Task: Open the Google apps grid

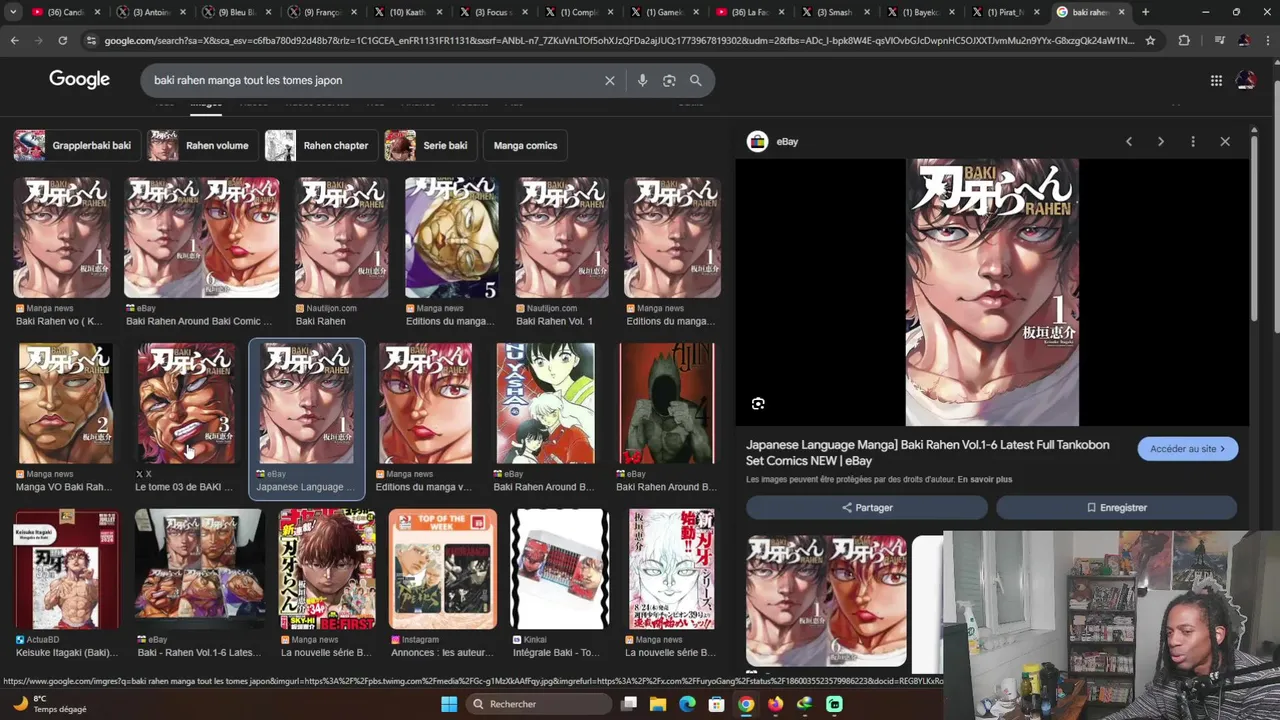Action: 1216,80
